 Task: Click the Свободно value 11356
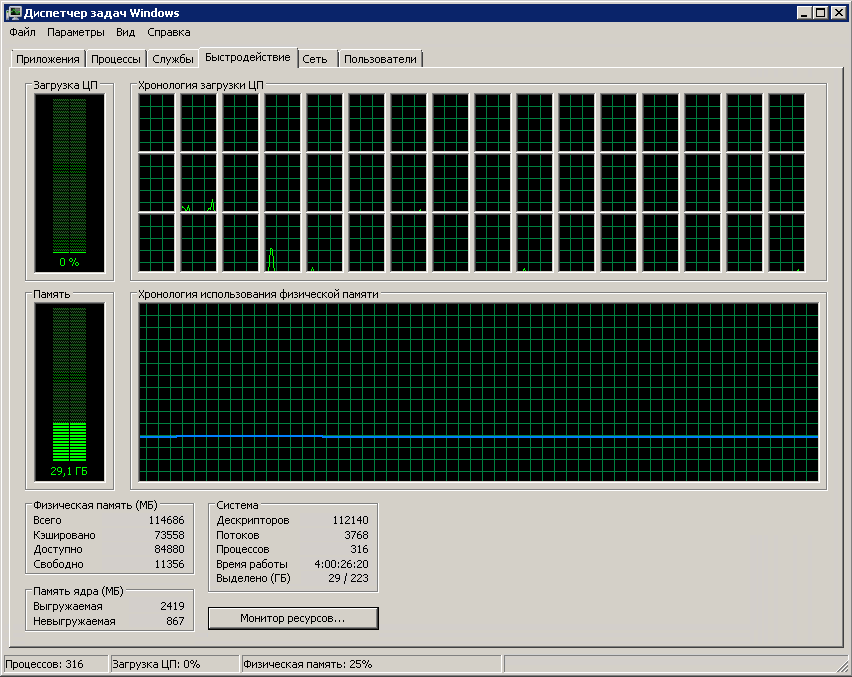tap(169, 564)
